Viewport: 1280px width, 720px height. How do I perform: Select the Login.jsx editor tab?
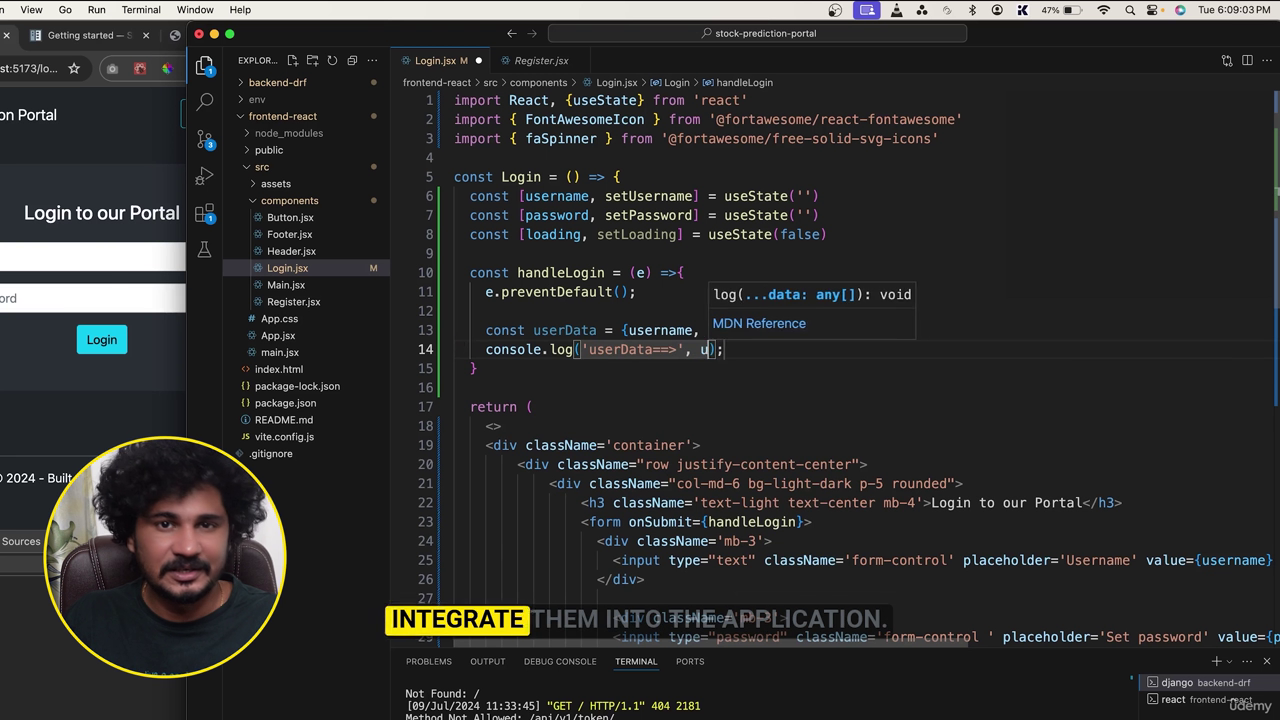(440, 61)
